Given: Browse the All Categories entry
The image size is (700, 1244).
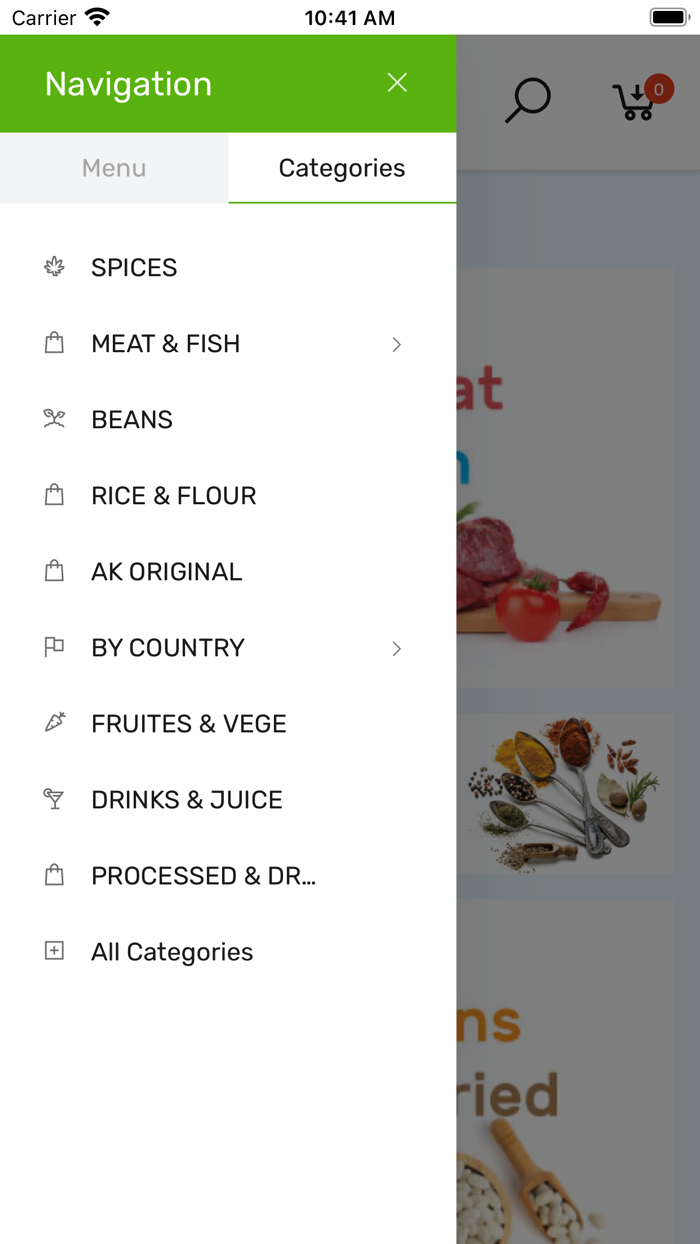Looking at the screenshot, I should 171,951.
